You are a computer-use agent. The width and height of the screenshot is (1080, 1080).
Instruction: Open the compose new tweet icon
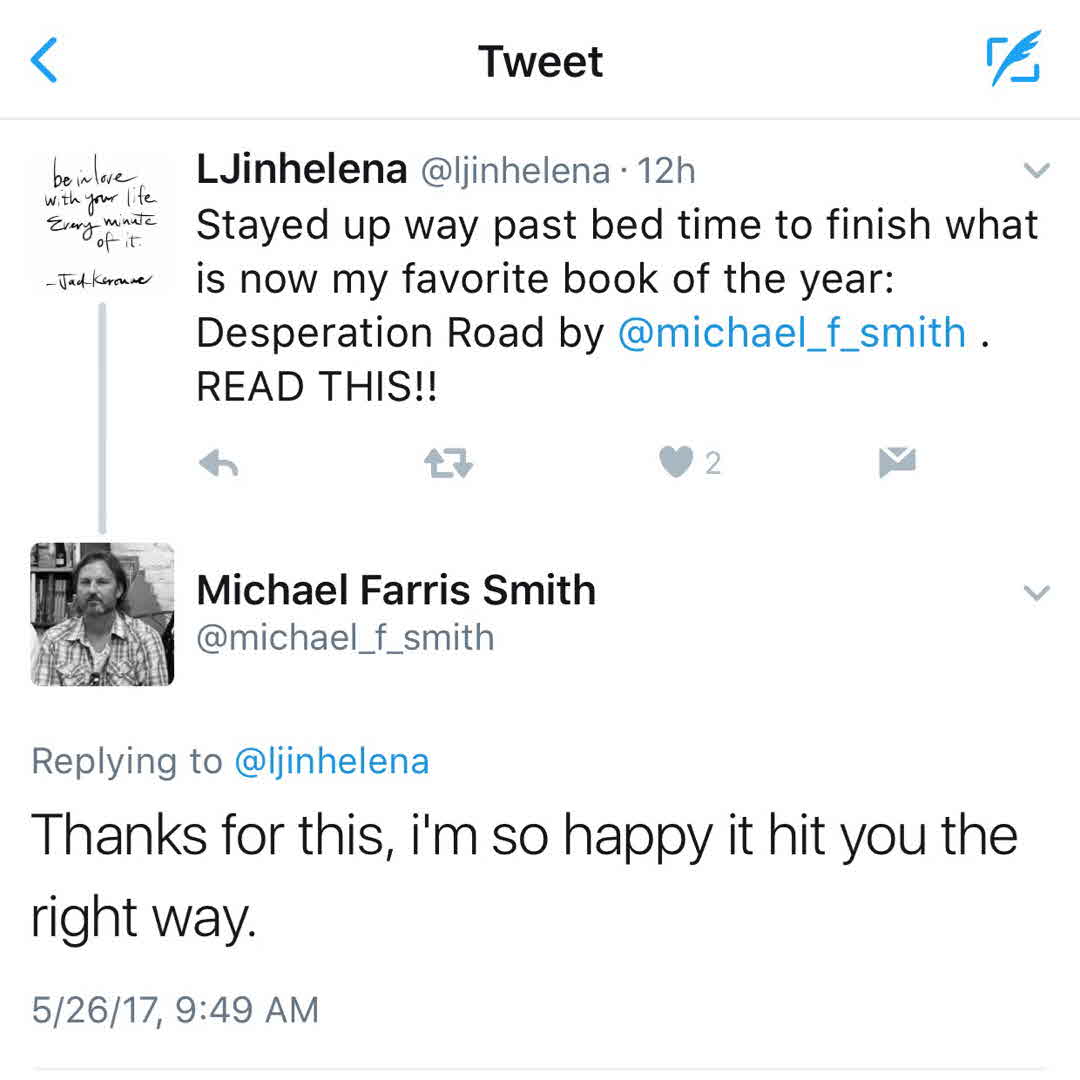tap(1013, 59)
